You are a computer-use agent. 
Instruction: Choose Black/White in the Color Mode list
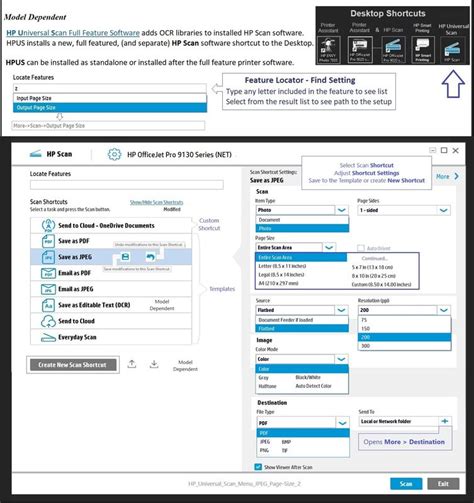(308, 377)
